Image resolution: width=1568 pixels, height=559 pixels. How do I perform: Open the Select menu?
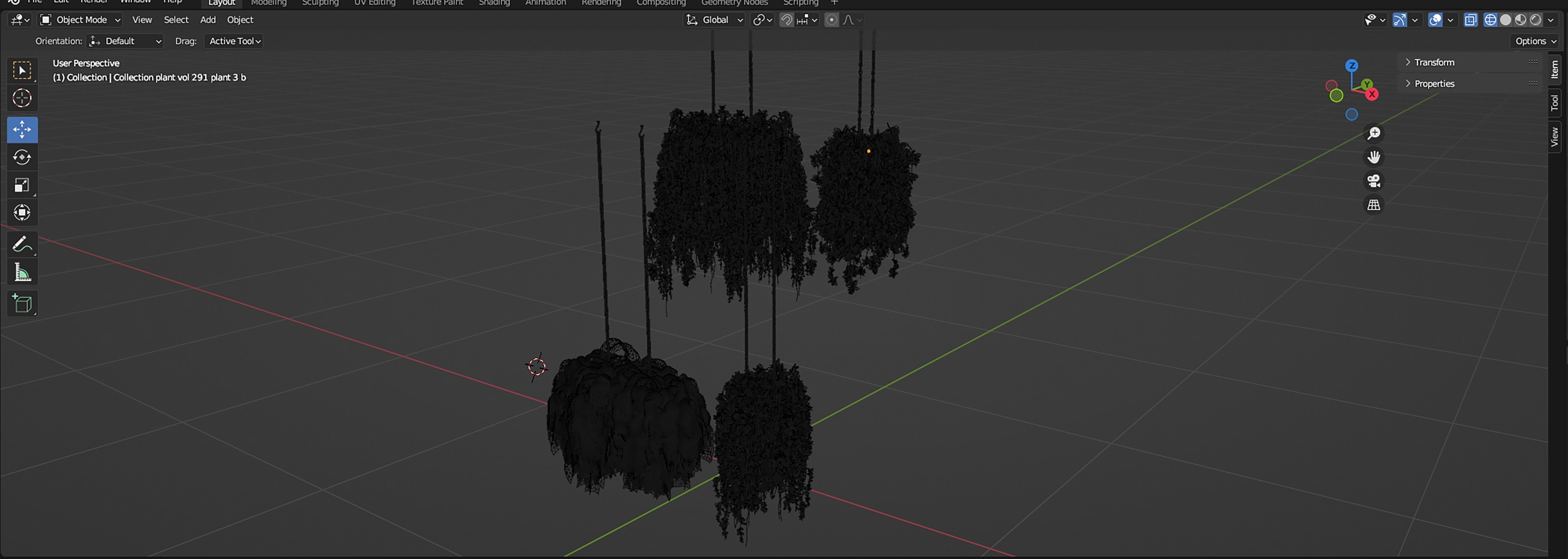pos(176,20)
